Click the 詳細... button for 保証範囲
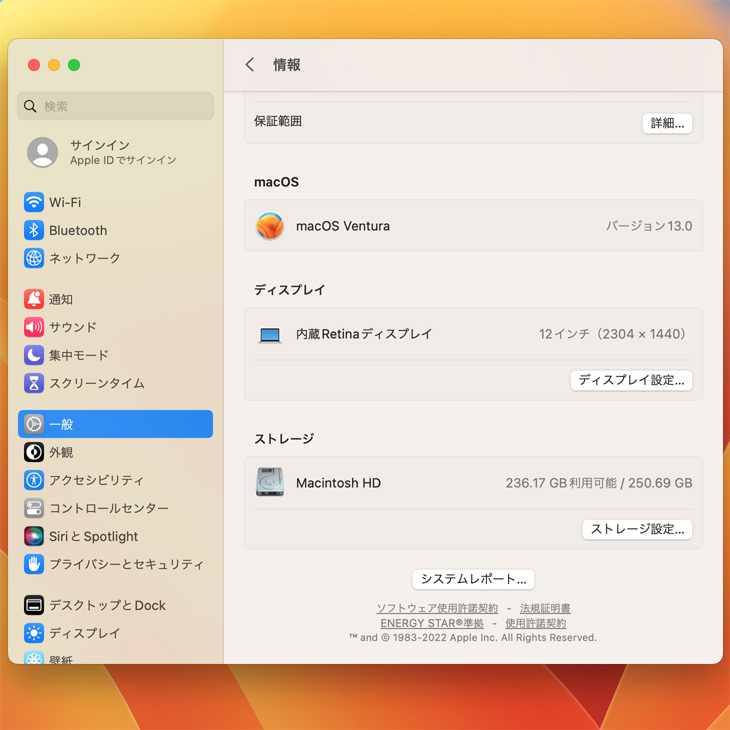The height and width of the screenshot is (730, 730). [667, 123]
